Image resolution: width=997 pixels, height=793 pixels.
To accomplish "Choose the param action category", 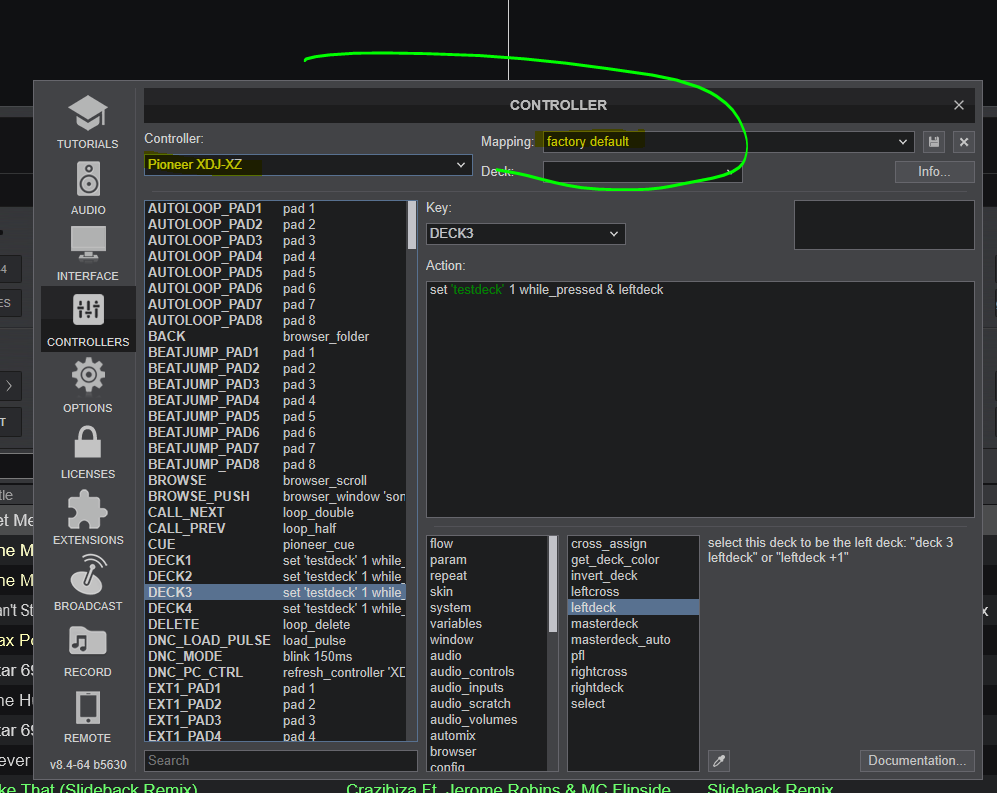I will point(487,560).
